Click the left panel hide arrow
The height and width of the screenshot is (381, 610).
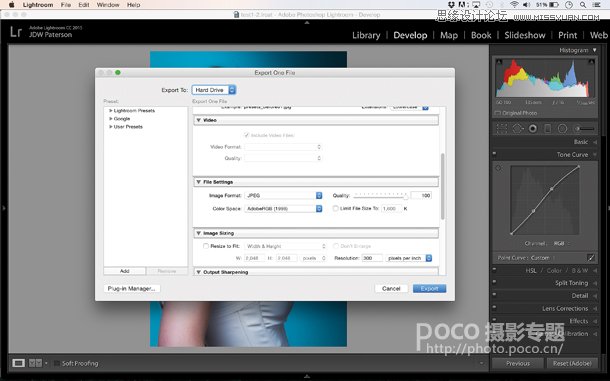(4, 208)
